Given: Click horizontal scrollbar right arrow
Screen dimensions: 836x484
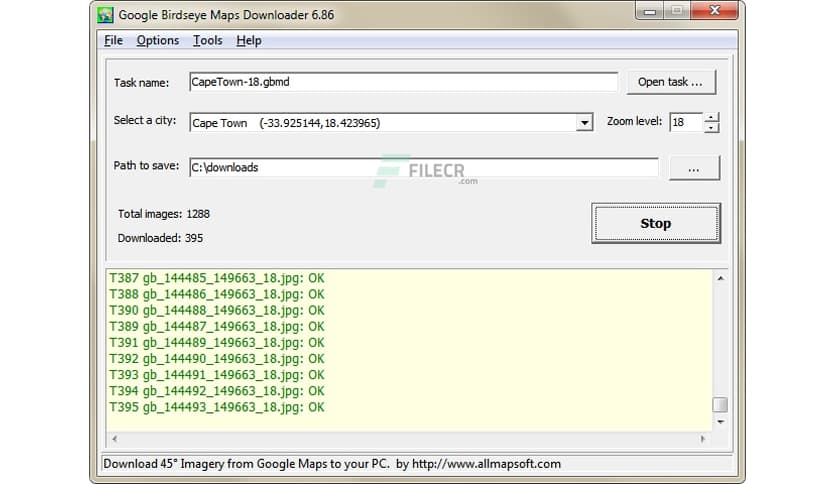Looking at the screenshot, I should [703, 439].
